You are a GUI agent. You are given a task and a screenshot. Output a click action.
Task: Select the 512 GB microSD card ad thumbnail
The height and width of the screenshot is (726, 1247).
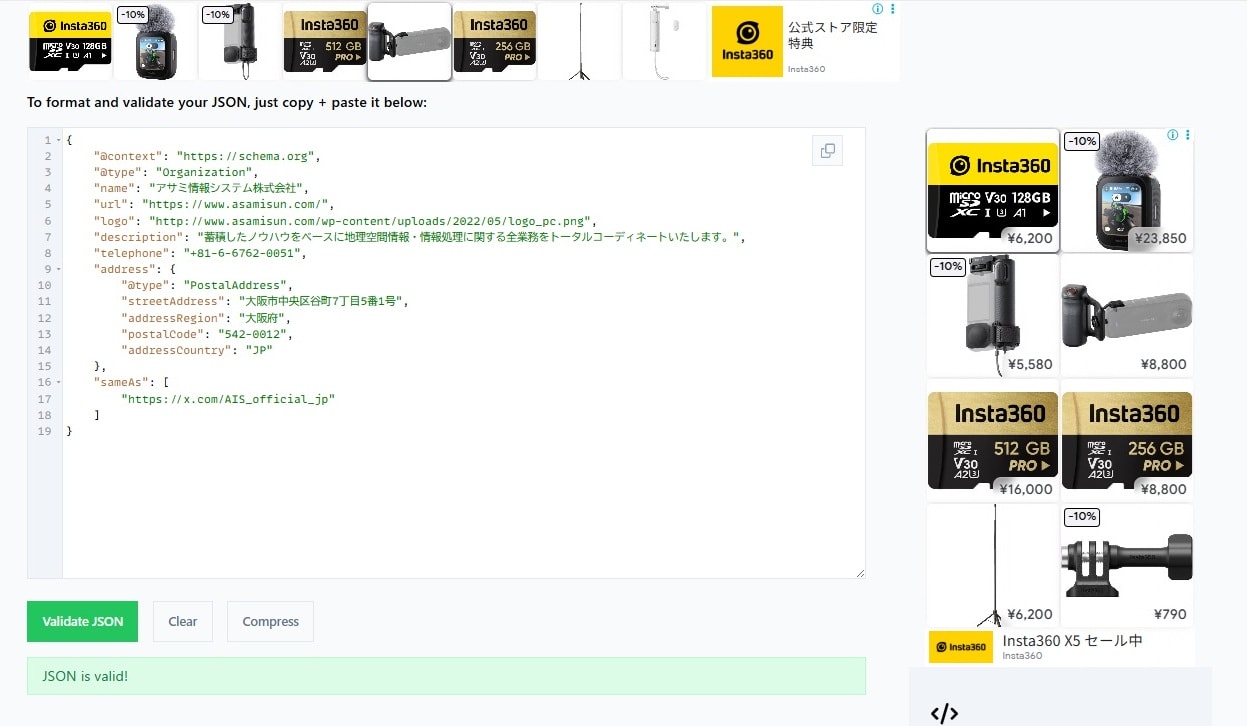point(324,42)
